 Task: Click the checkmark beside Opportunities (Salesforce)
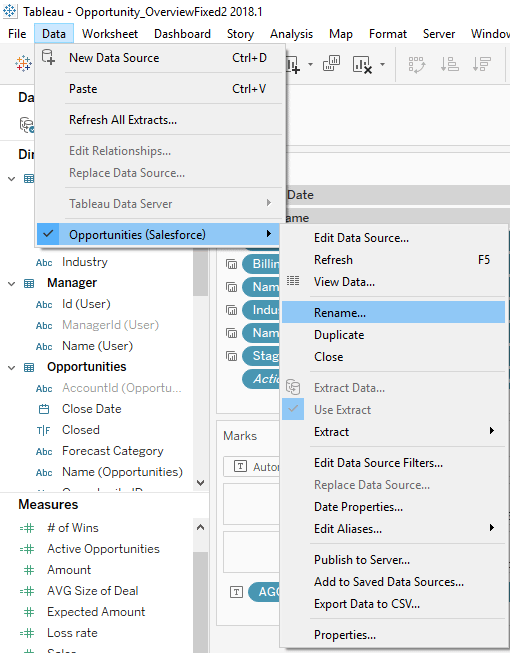48,234
